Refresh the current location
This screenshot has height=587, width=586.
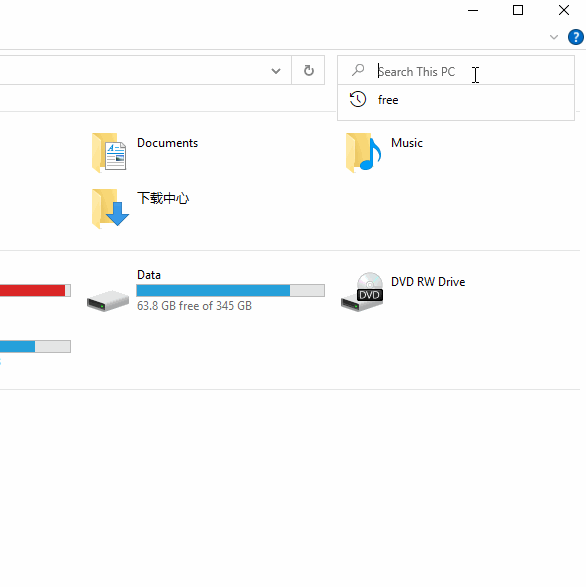(309, 70)
